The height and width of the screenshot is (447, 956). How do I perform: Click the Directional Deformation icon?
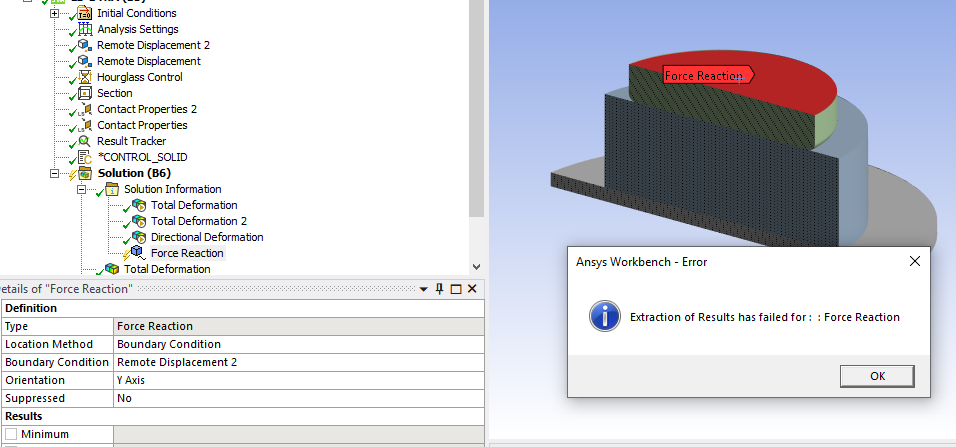(138, 237)
